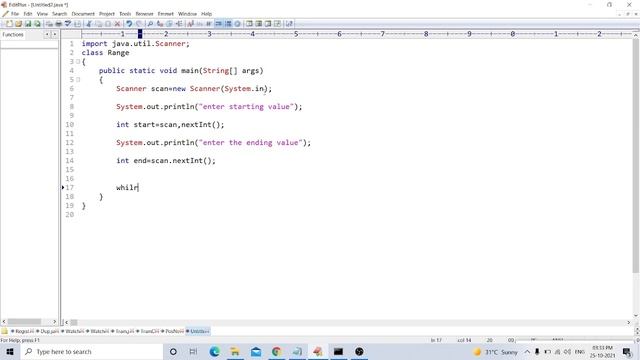Click the 'class Range' code line
The height and width of the screenshot is (360, 640).
click(x=105, y=53)
